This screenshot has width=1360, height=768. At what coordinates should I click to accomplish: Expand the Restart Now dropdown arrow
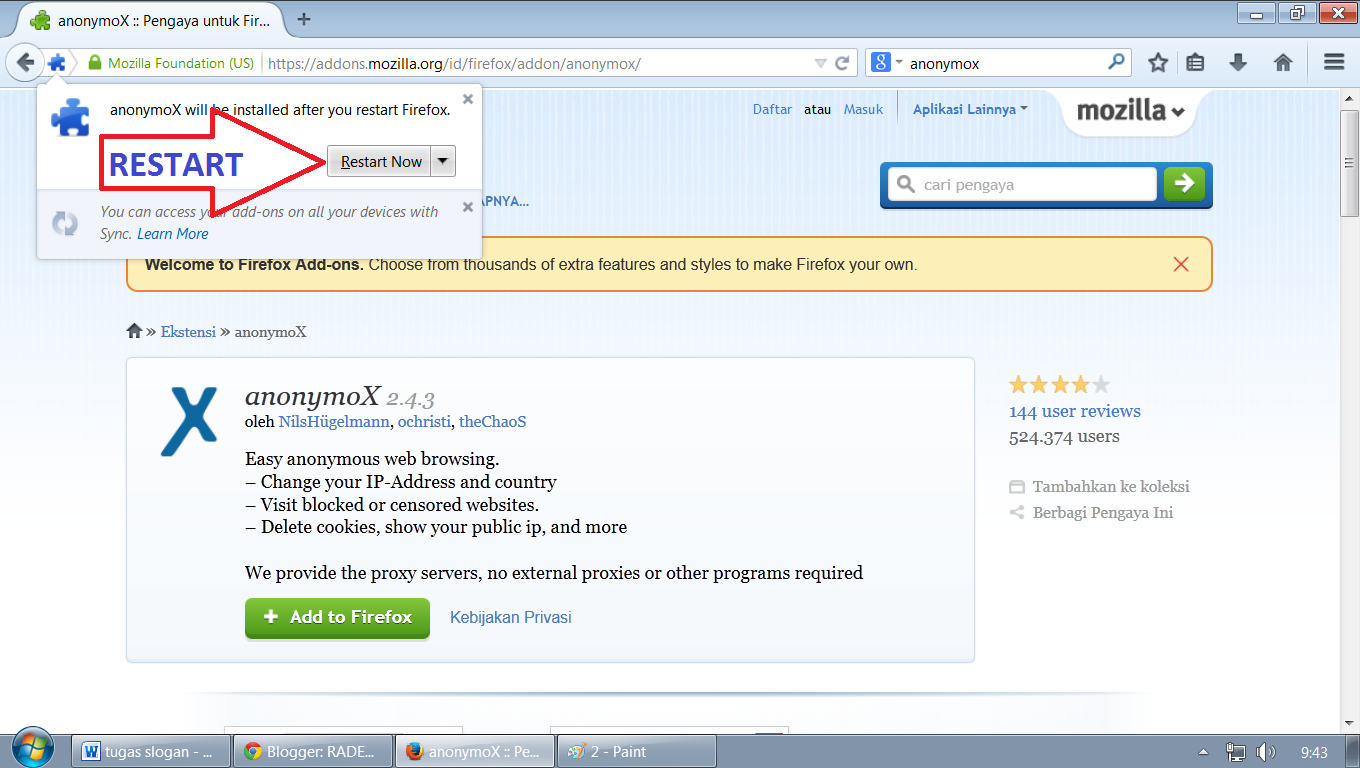(x=444, y=162)
